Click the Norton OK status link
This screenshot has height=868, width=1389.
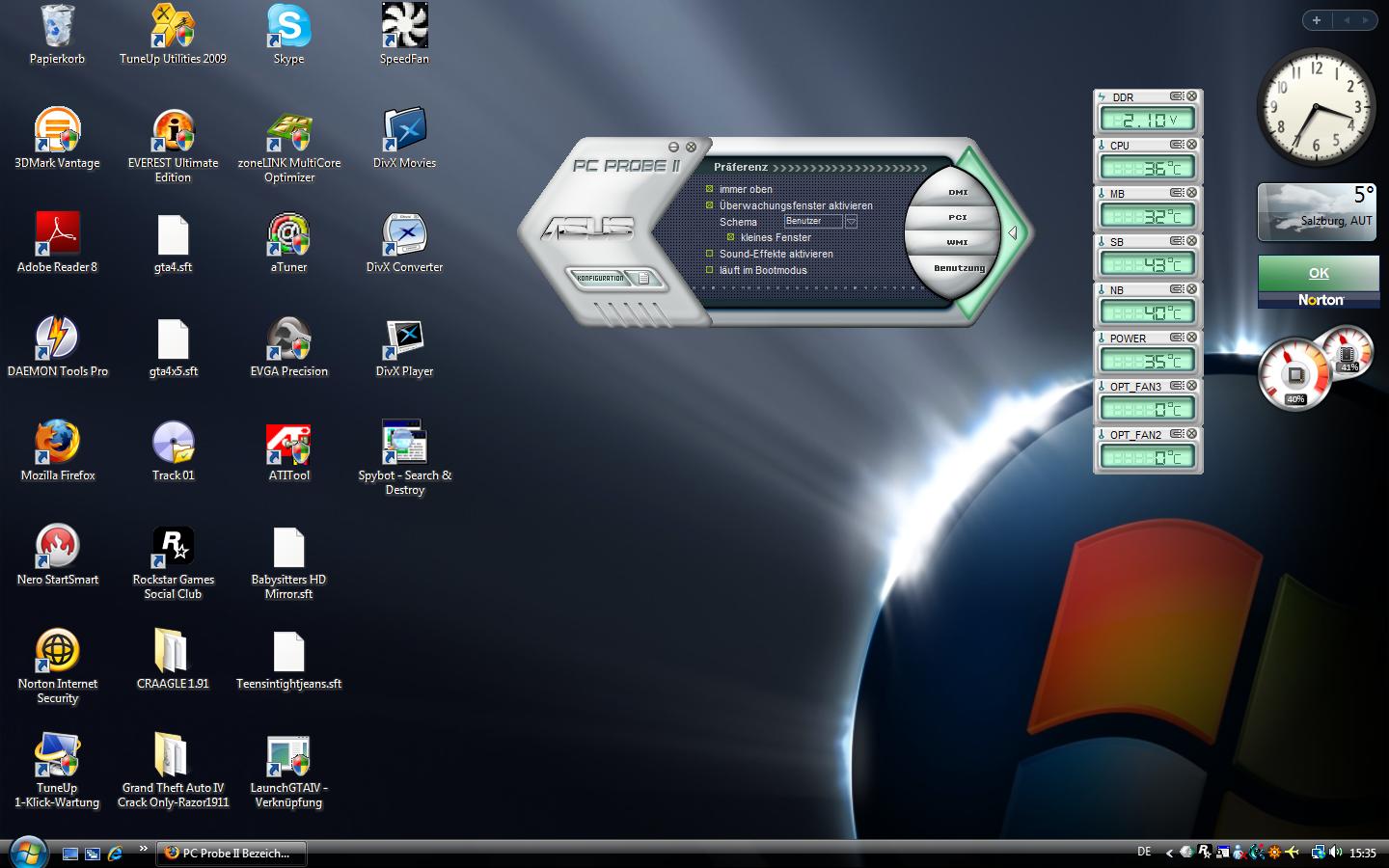(x=1319, y=273)
